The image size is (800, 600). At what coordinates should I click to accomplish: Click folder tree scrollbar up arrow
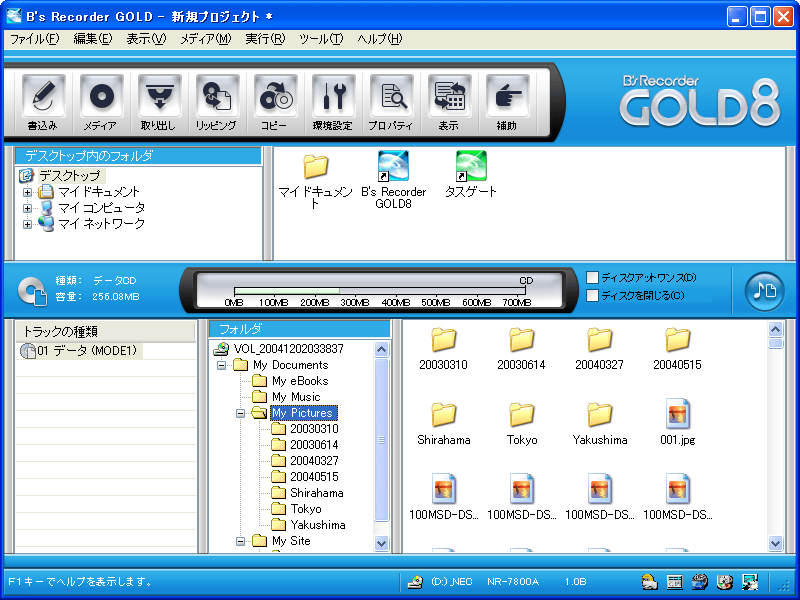(x=381, y=349)
